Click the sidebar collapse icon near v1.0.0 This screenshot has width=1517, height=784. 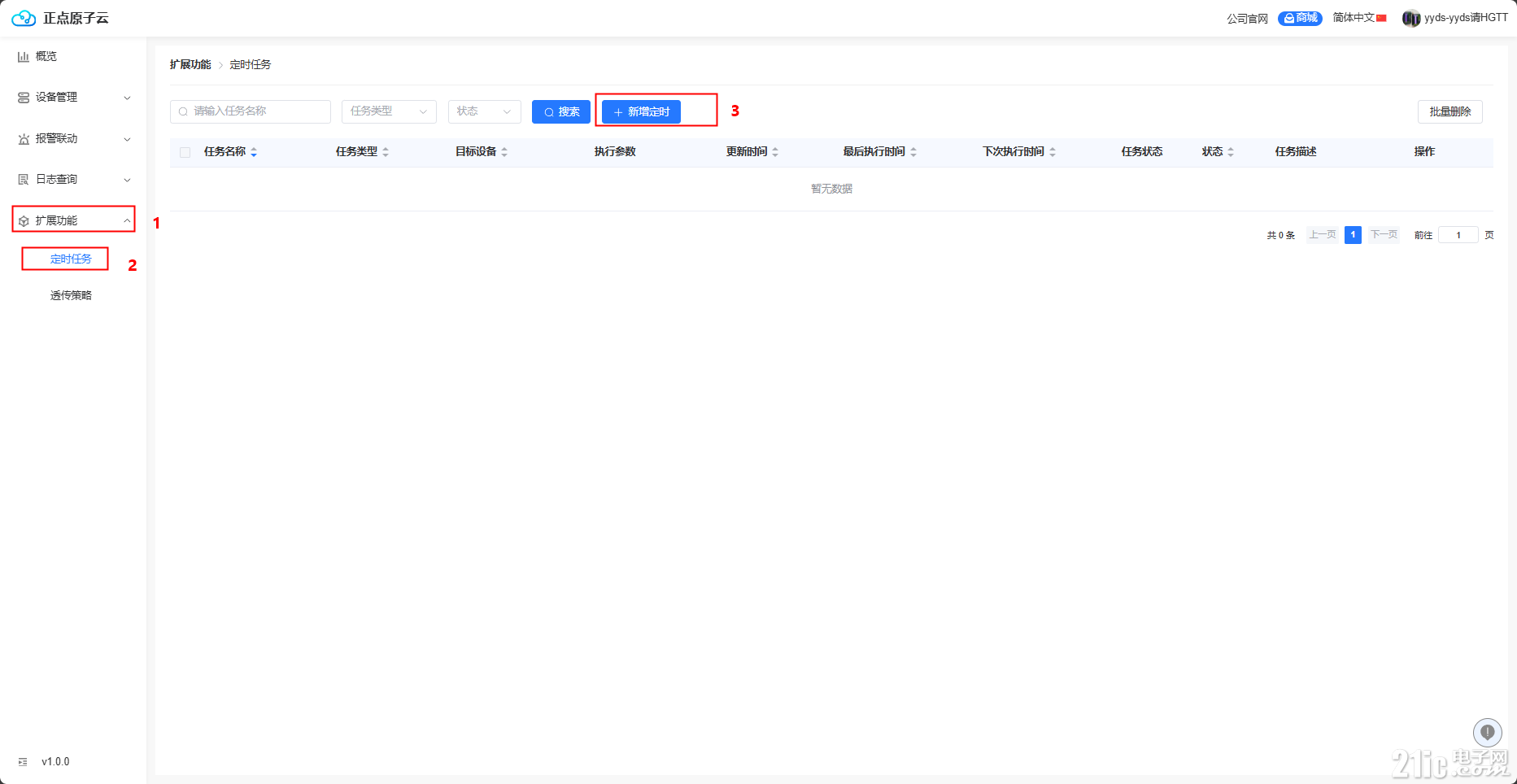(23, 762)
